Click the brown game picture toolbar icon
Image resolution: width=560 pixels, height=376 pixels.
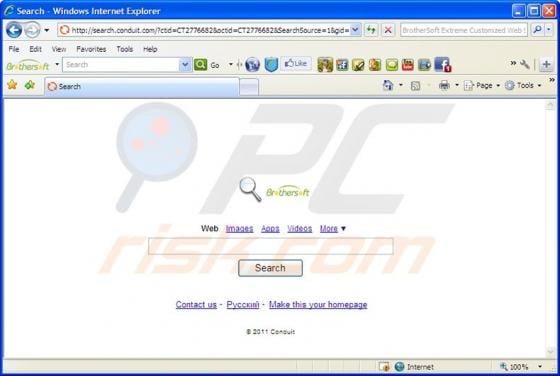(325, 65)
